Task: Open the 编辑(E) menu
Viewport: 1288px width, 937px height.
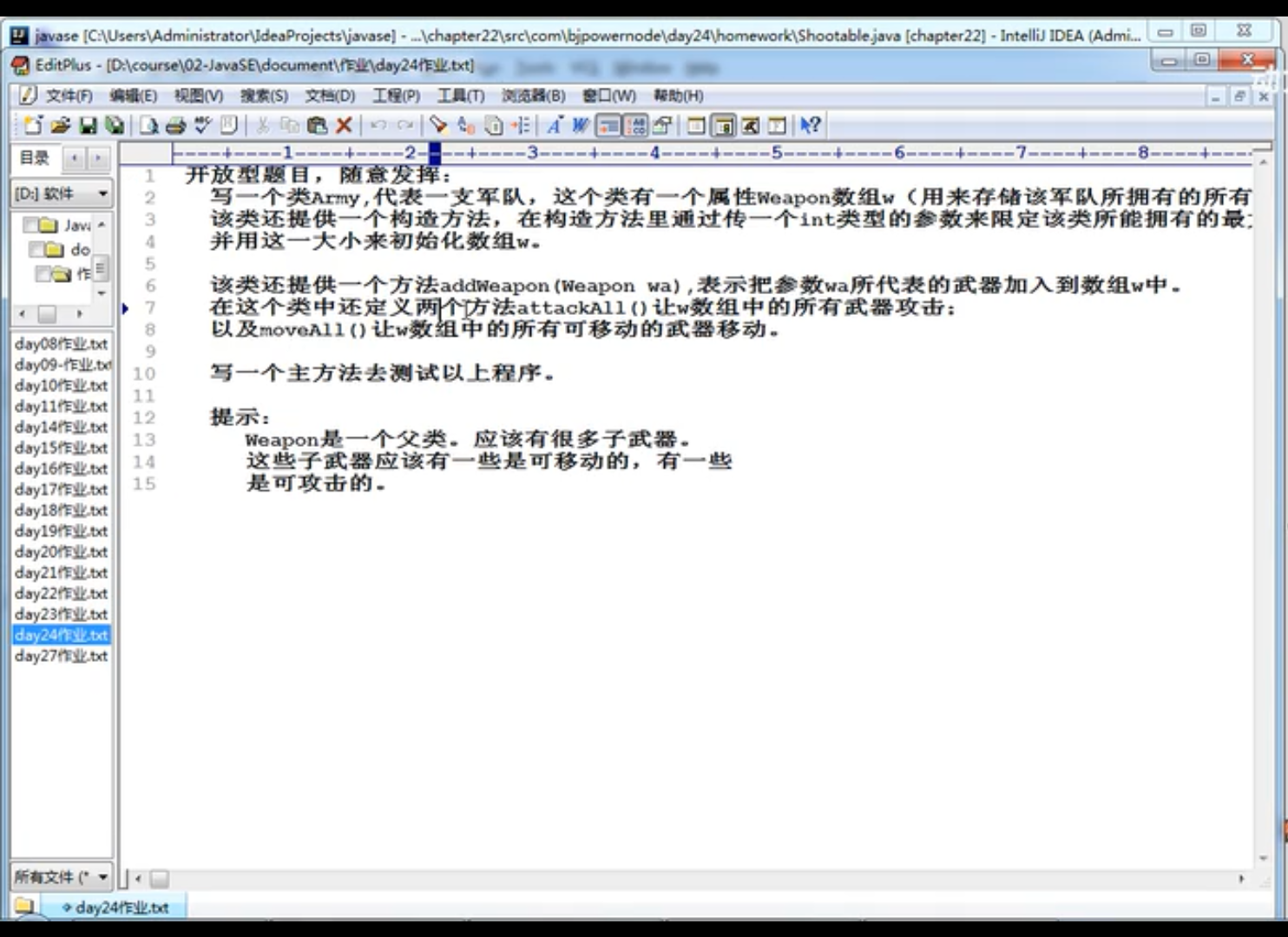Action: (133, 95)
